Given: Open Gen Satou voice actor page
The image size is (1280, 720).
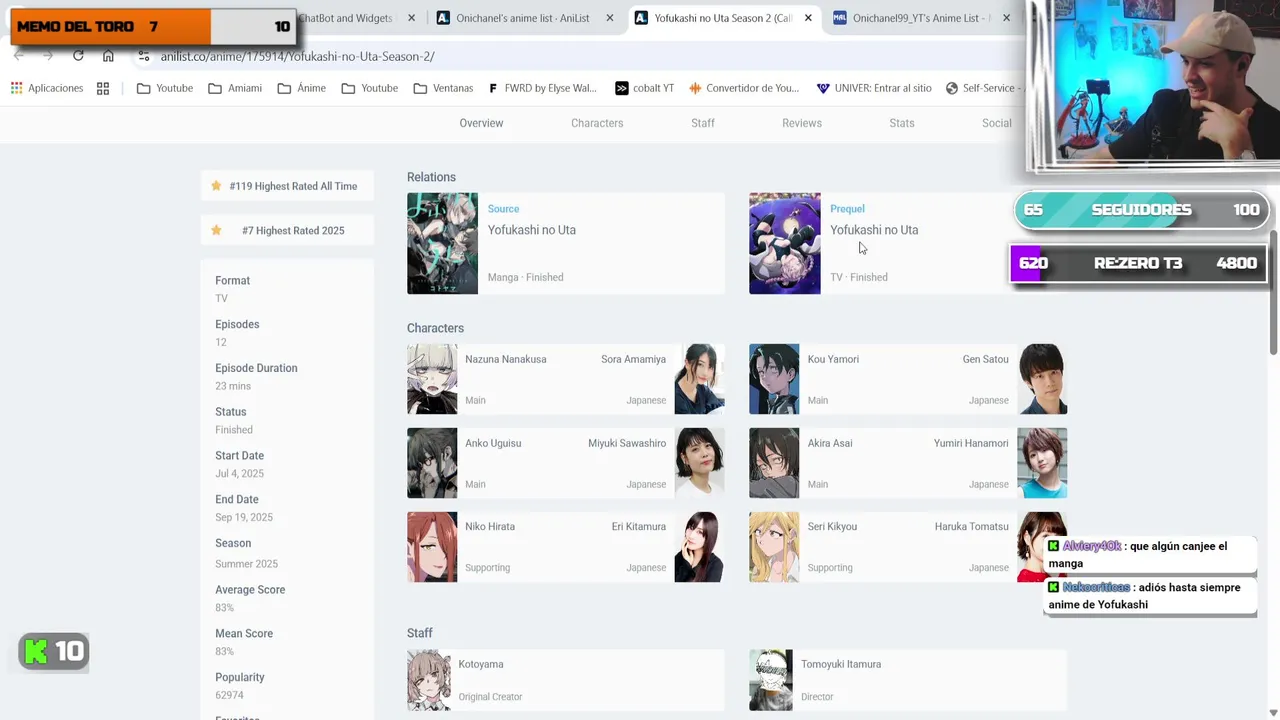Looking at the screenshot, I should tap(985, 359).
